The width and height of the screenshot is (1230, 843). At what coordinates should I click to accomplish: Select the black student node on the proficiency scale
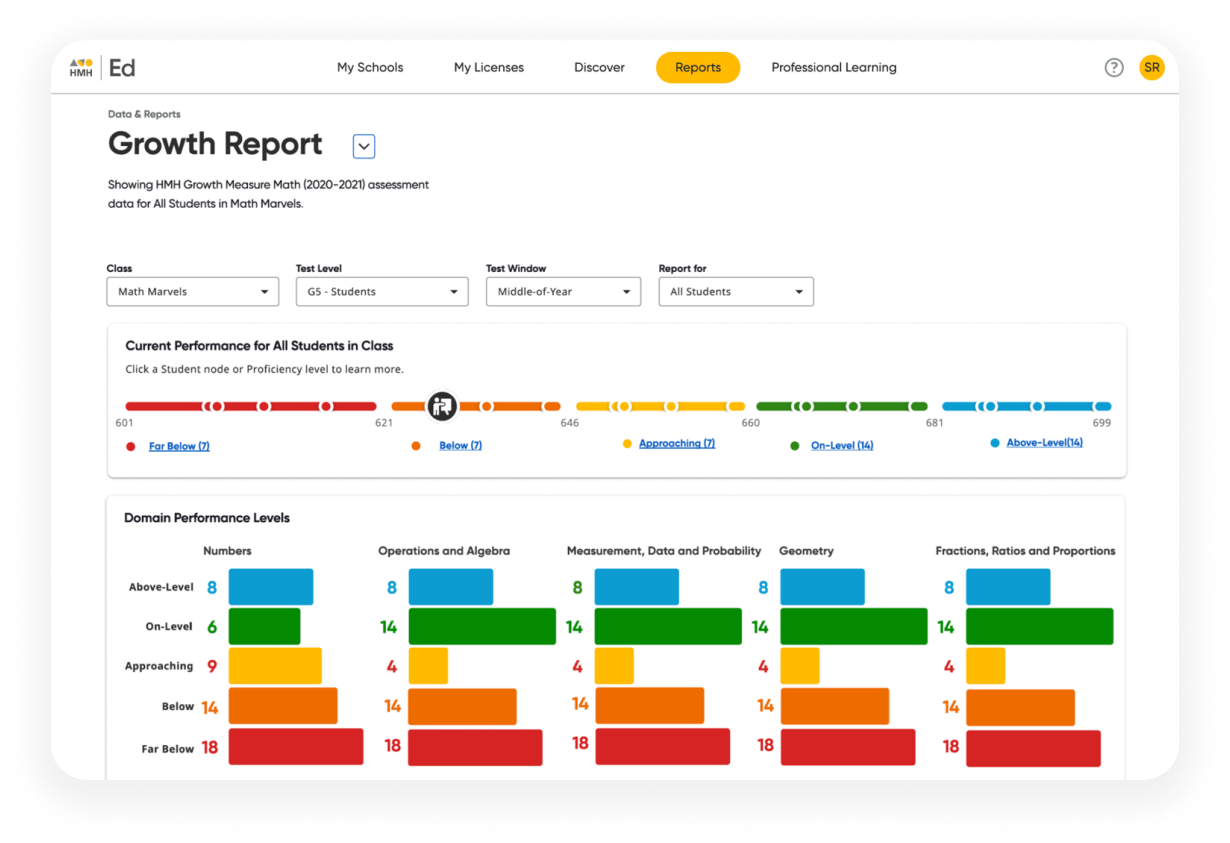tap(442, 406)
